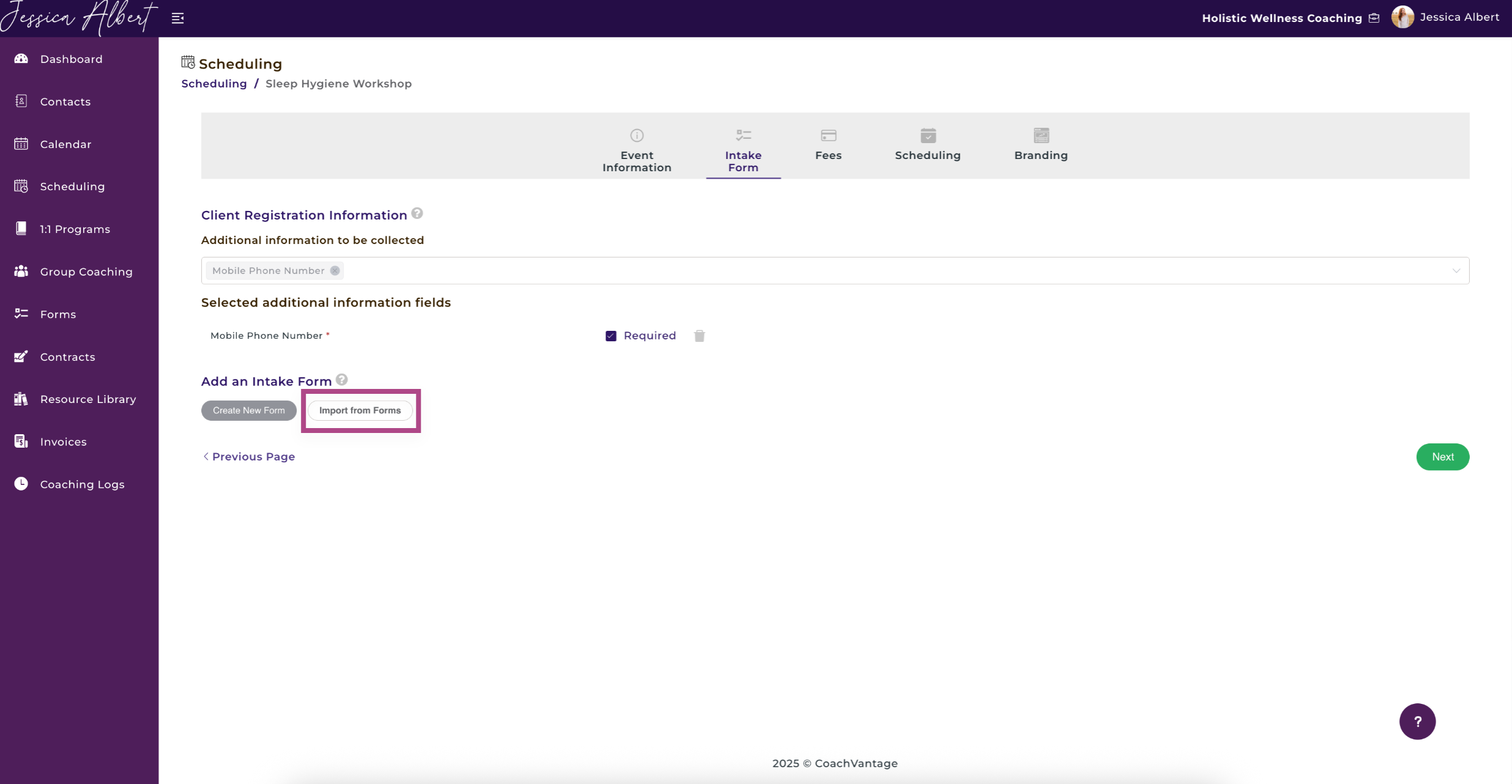
Task: Open Contacts in the sidebar
Action: click(65, 102)
